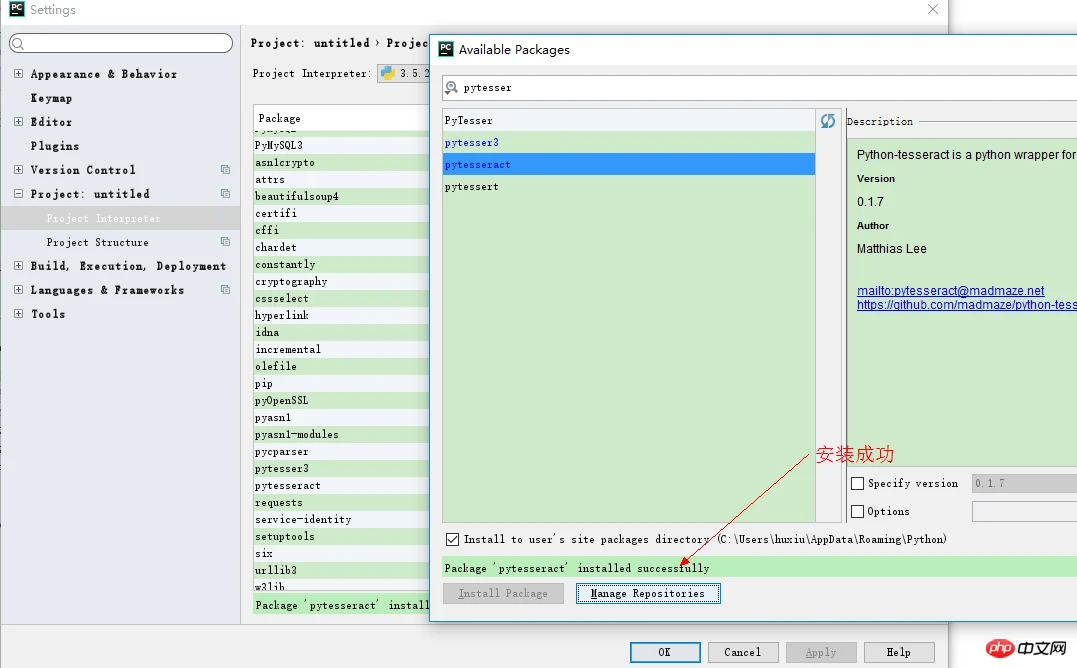Screen dimensions: 1077x668
Task: Click the Help button in Settings
Action: click(898, 652)
